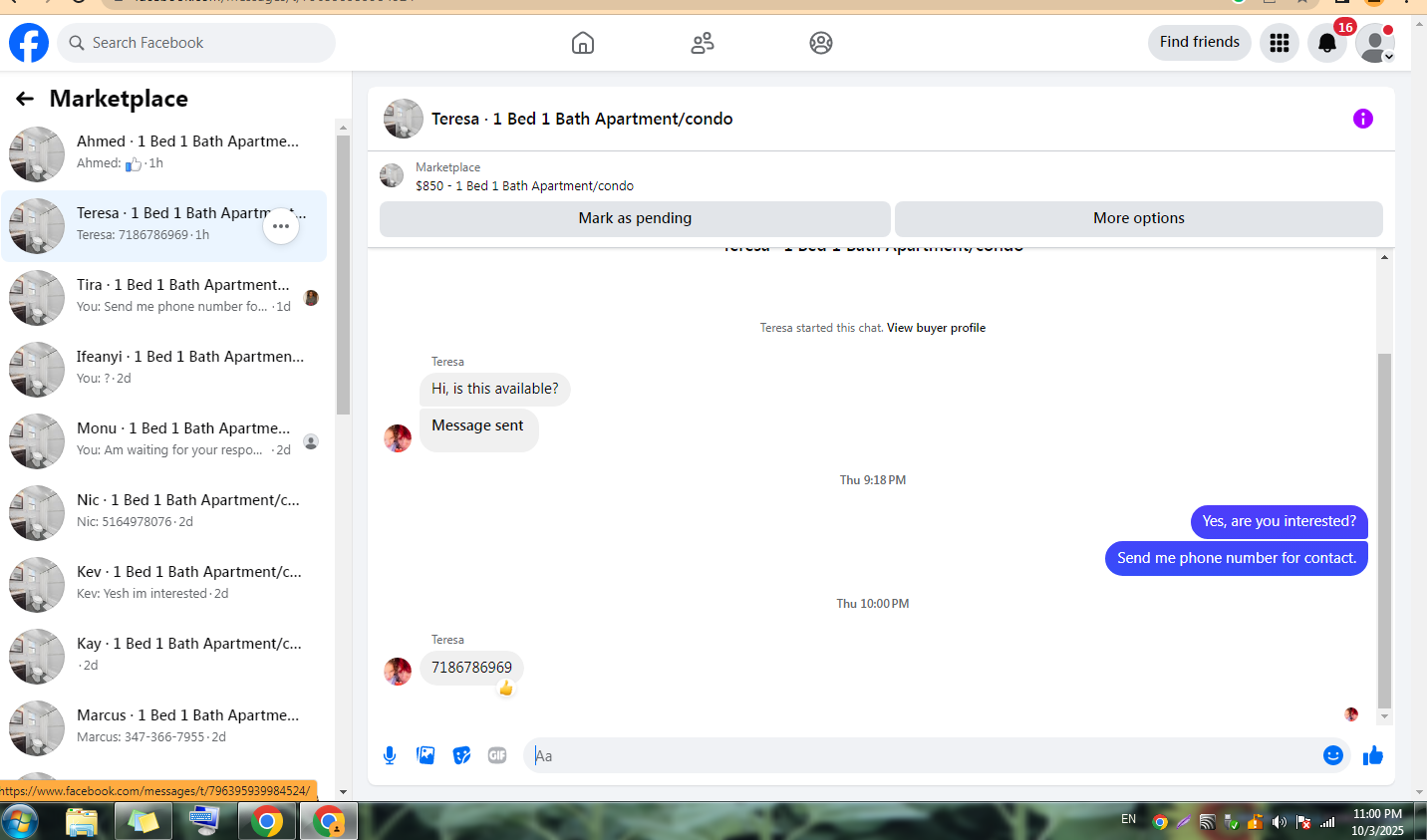Click the chat scrollbar up arrow

click(1384, 257)
